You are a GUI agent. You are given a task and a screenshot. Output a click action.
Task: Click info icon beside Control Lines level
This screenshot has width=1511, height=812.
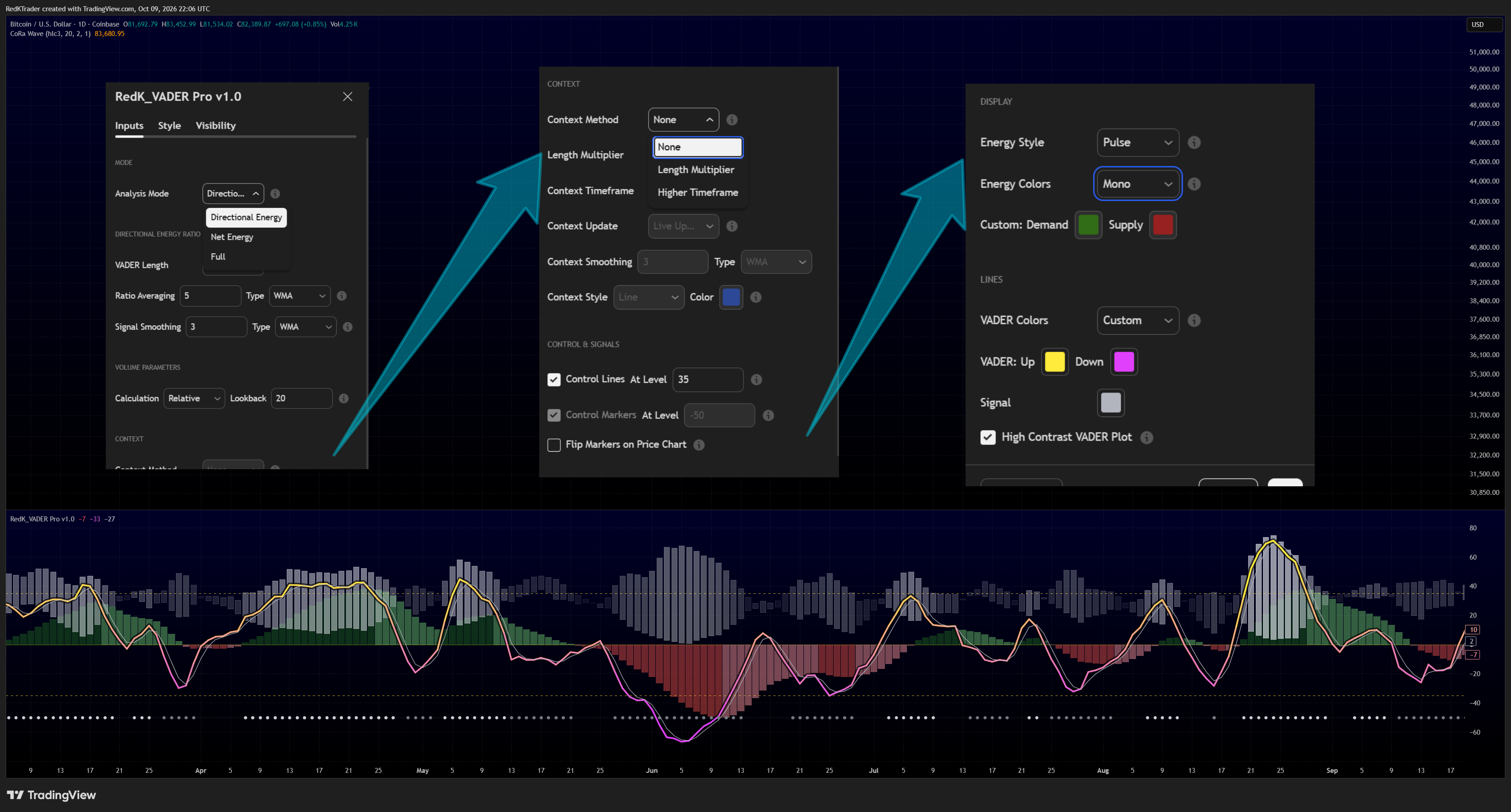(757, 380)
